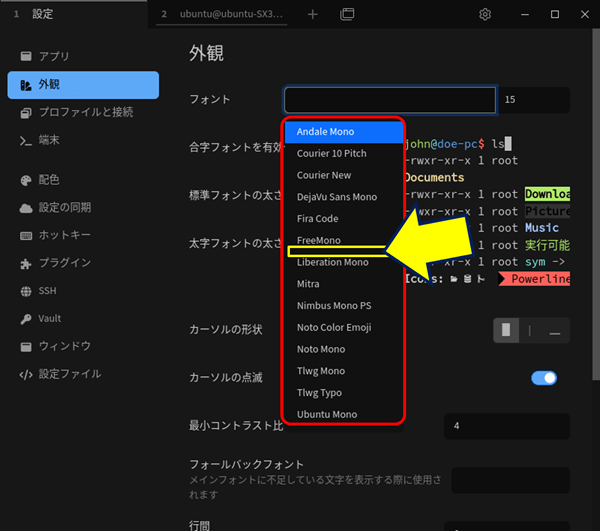Go to 配色 color scheme settings
This screenshot has height=531, width=600.
(83, 180)
